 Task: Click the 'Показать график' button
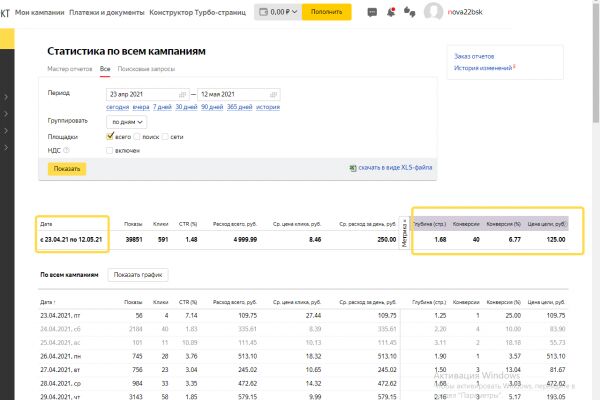coord(138,275)
